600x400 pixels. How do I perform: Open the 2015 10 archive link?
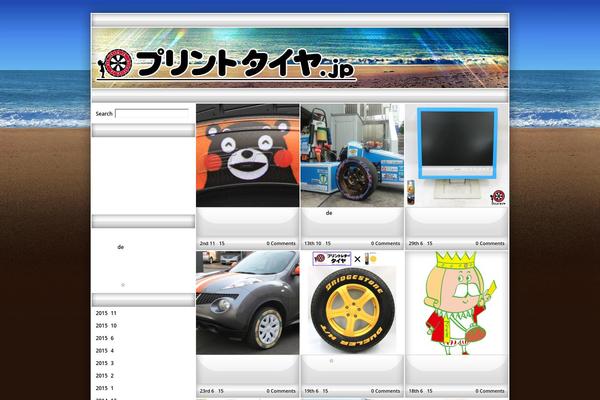(x=106, y=326)
